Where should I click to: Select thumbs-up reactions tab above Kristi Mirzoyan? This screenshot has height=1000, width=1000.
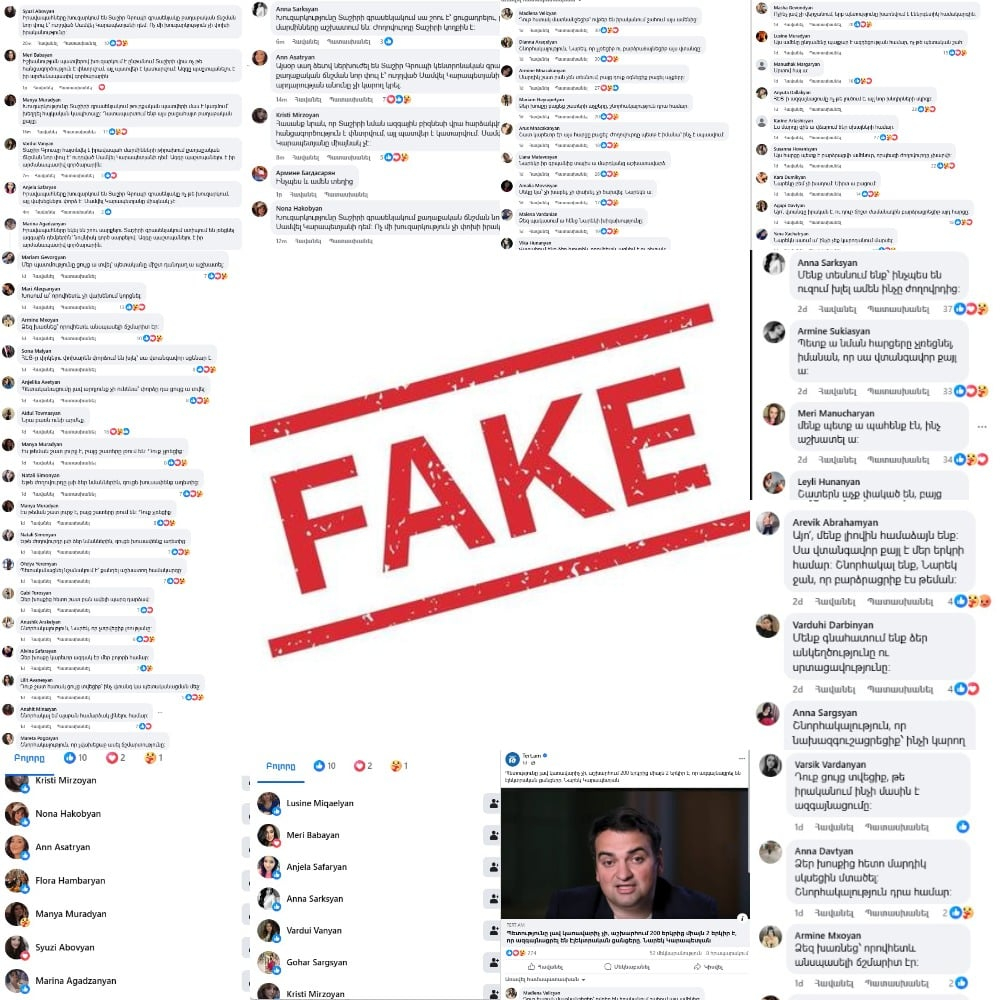coord(75,758)
